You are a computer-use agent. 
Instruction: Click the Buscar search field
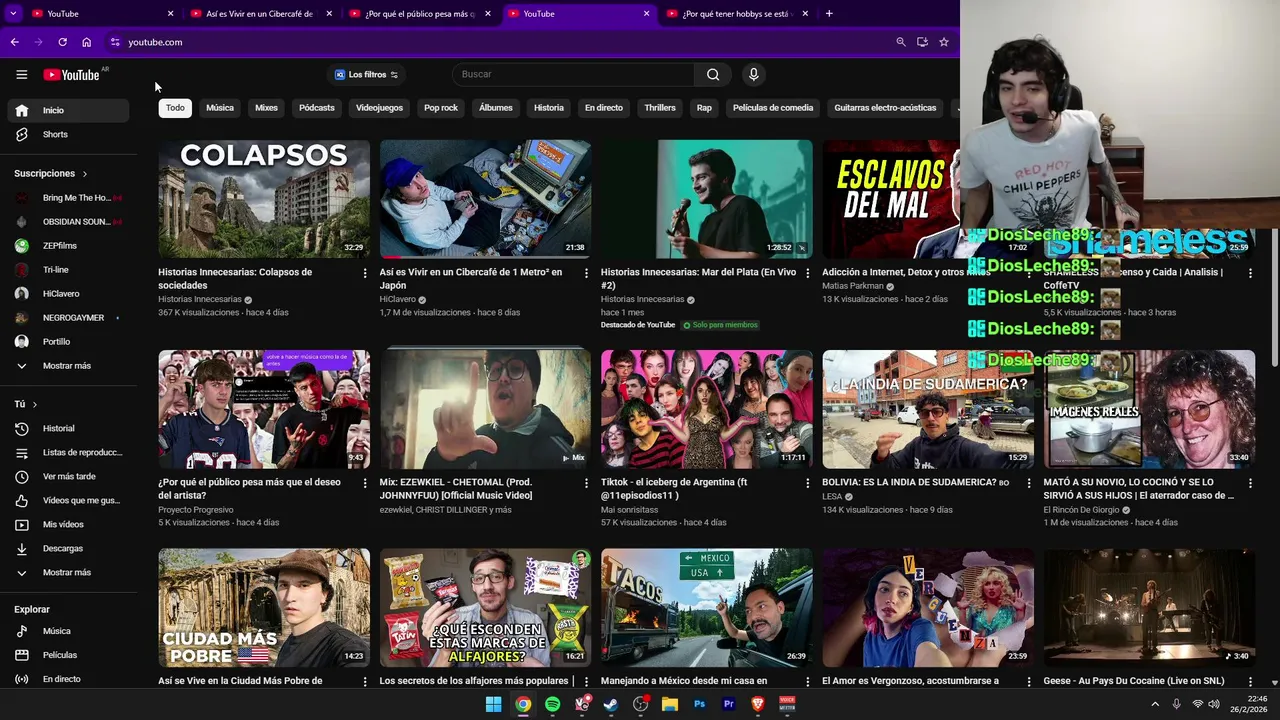coord(573,74)
